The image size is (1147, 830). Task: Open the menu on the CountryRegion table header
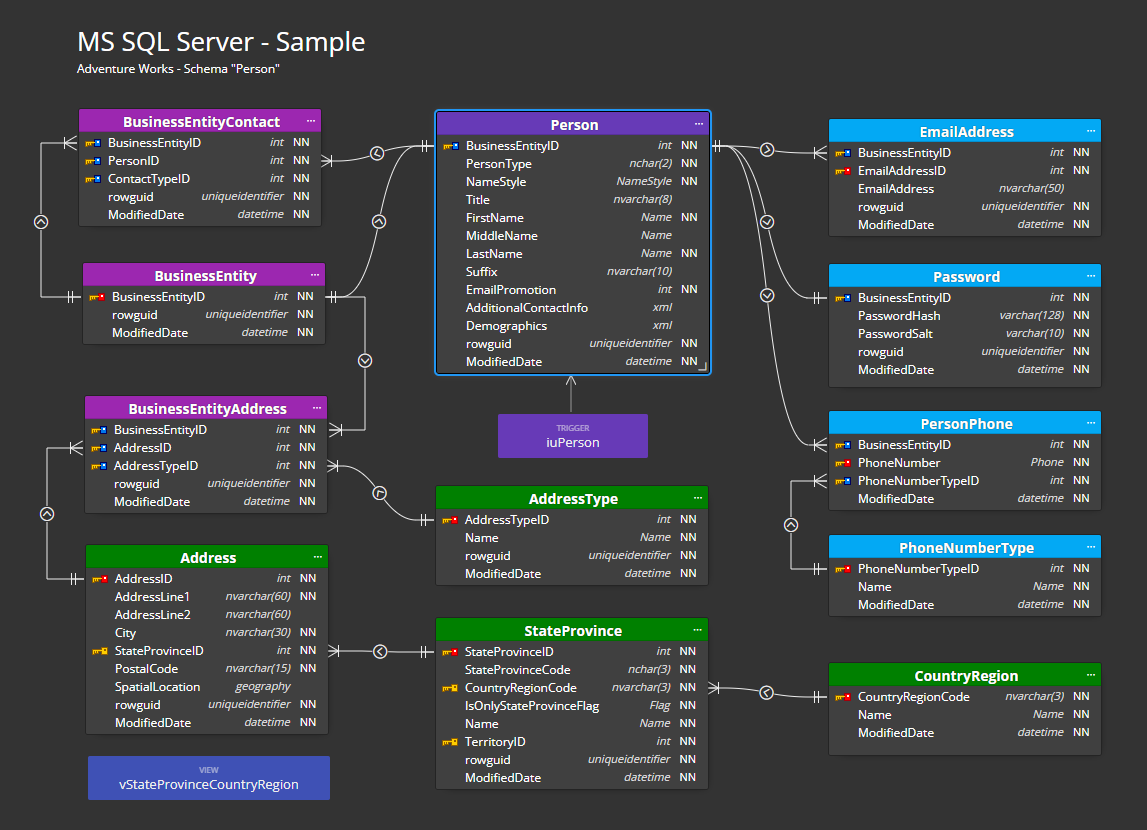(x=1091, y=675)
